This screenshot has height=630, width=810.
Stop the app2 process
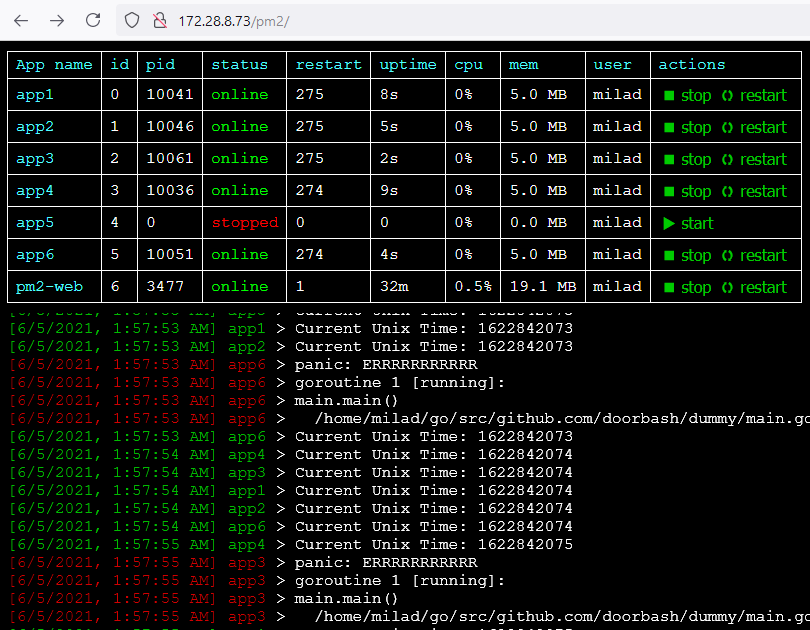(687, 128)
